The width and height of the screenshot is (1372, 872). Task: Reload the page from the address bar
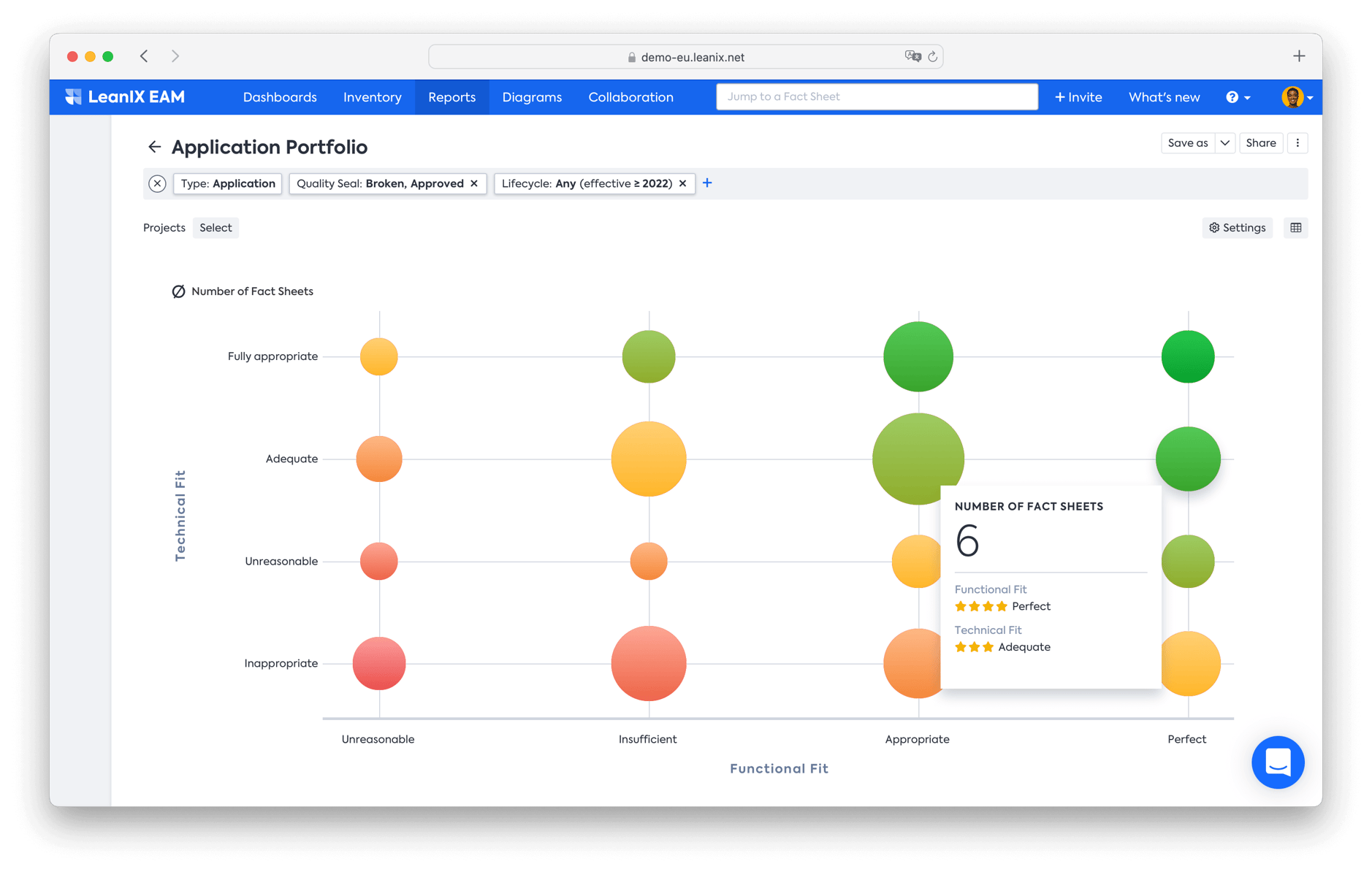pyautogui.click(x=932, y=56)
